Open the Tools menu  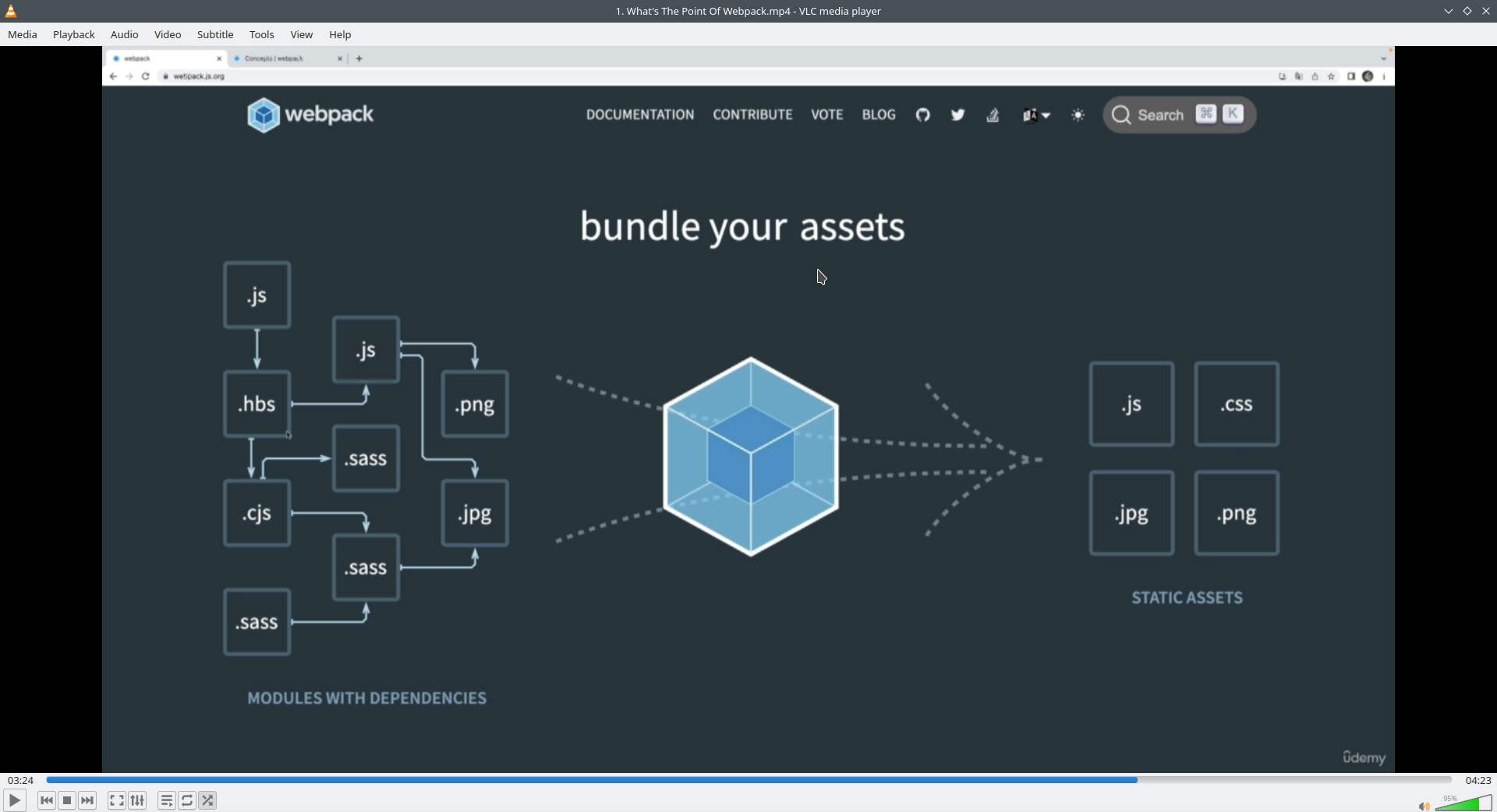[x=262, y=34]
